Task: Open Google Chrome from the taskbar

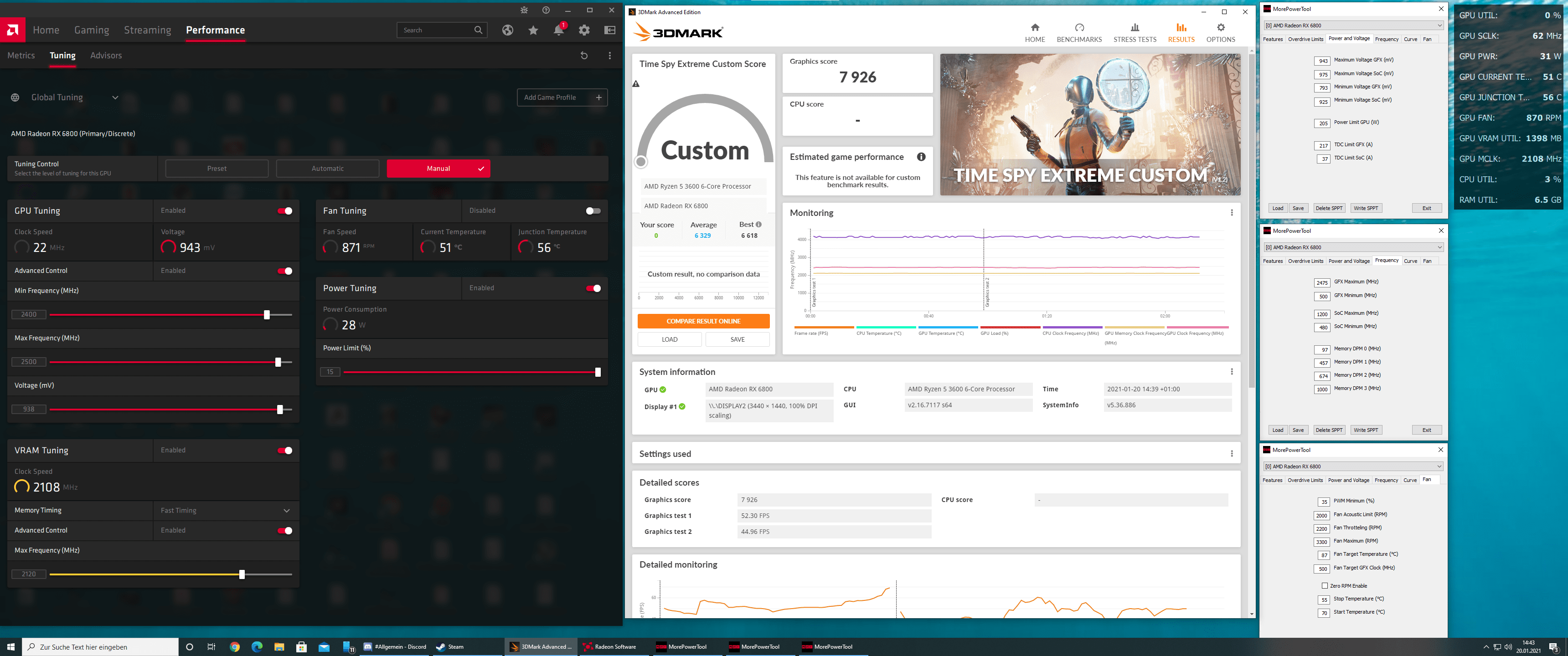Action: (x=235, y=647)
